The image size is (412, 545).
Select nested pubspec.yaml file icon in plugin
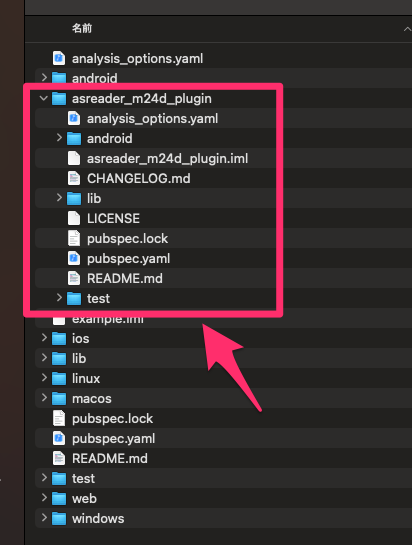[74, 258]
